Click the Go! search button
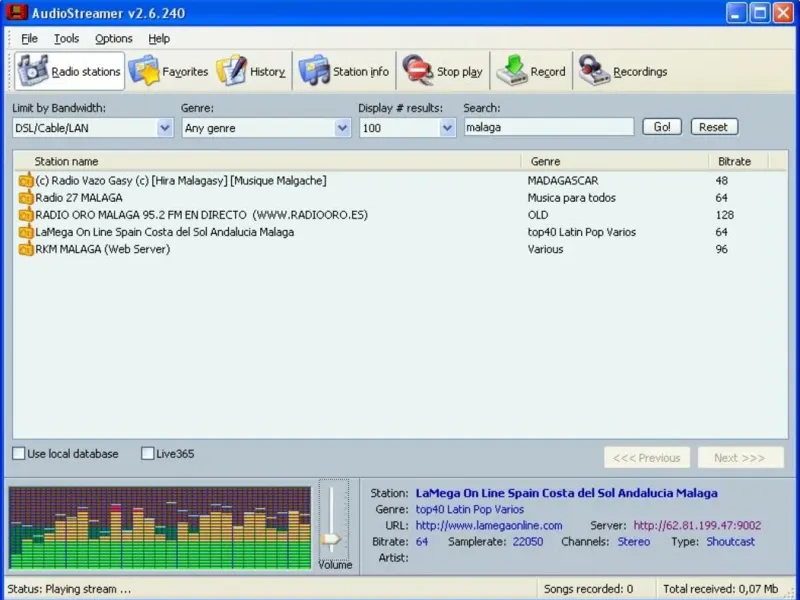 click(x=662, y=127)
